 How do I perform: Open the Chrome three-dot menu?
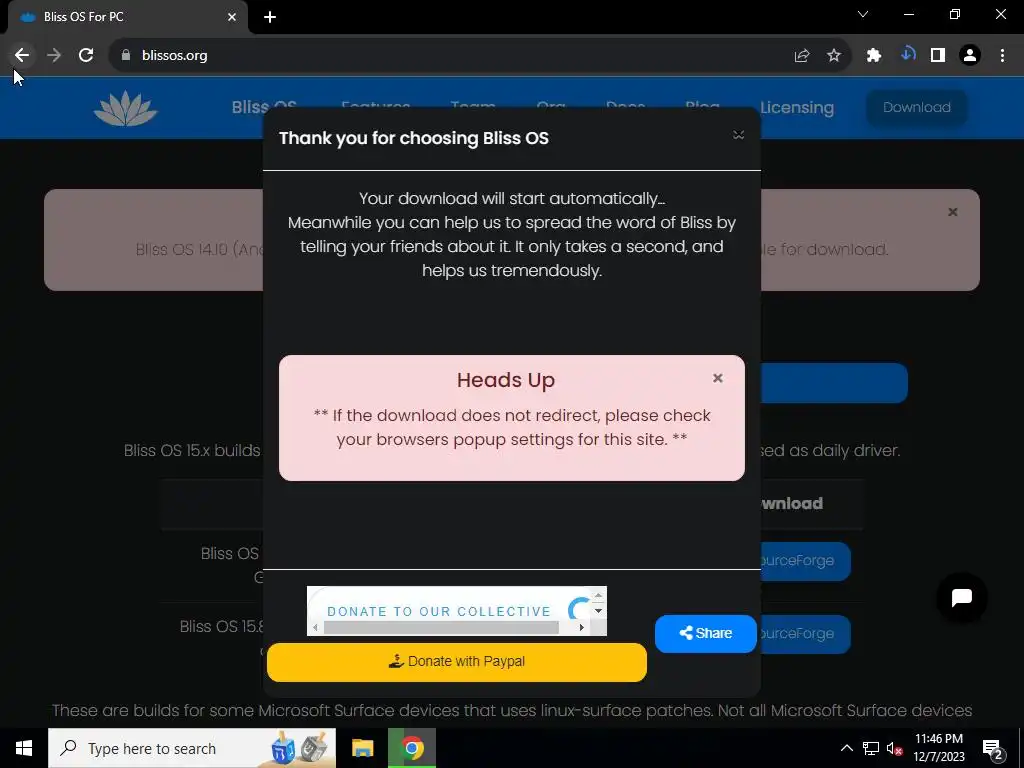pyautogui.click(x=1002, y=56)
